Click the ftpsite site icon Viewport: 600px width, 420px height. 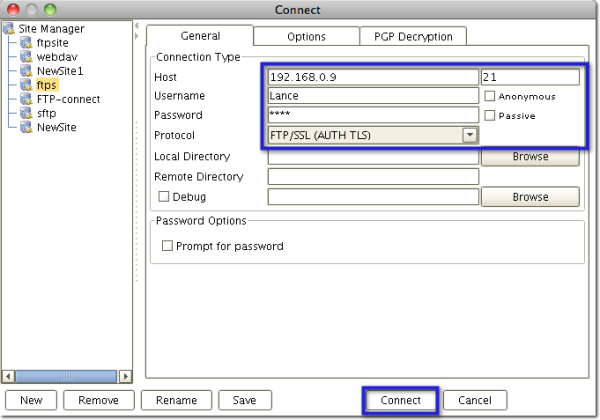point(26,42)
